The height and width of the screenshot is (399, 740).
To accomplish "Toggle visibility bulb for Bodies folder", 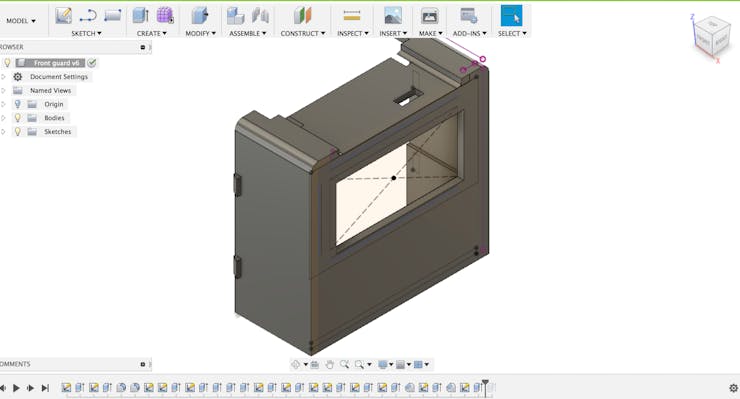I will coord(17,118).
